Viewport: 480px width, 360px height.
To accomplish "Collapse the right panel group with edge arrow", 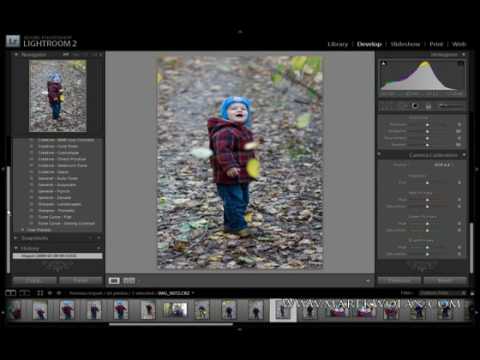I will point(477,169).
